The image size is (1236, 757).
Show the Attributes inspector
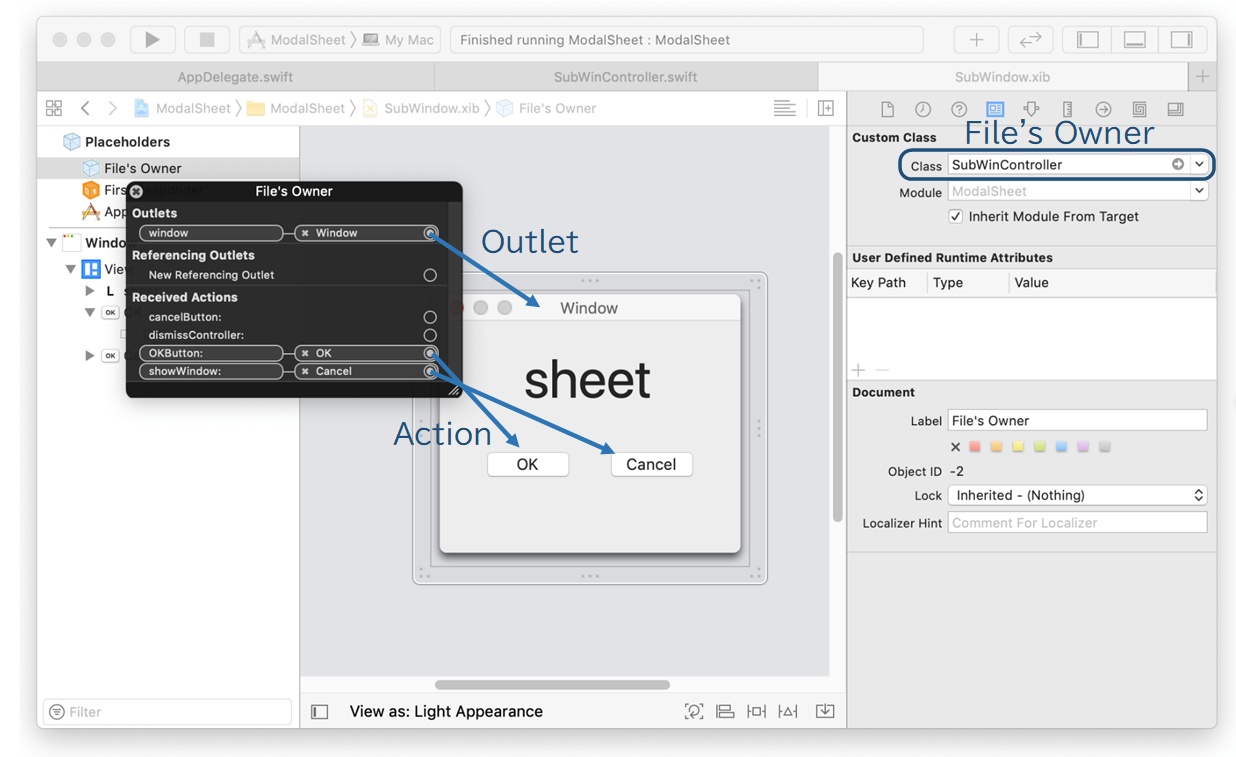[1031, 109]
